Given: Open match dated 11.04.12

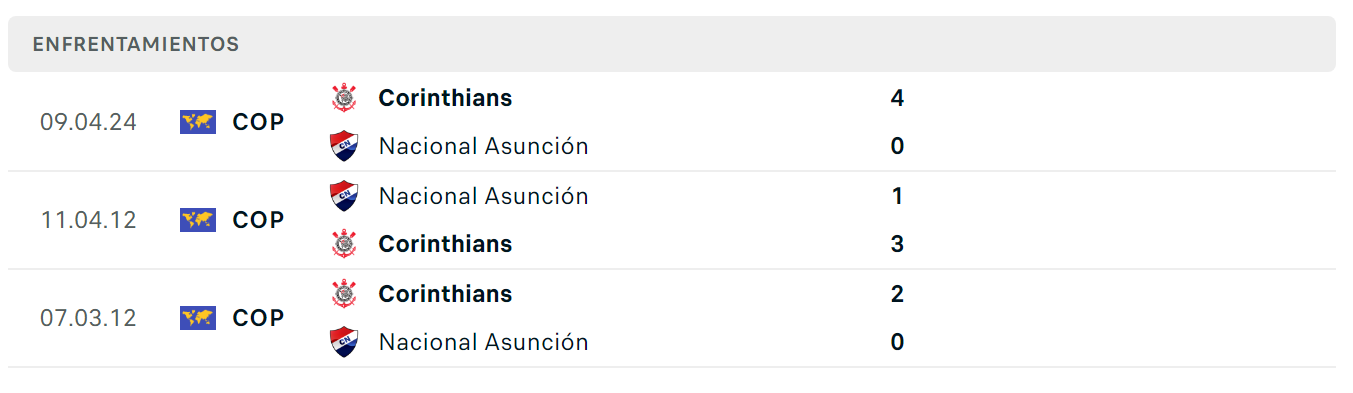Looking at the screenshot, I should click(672, 220).
